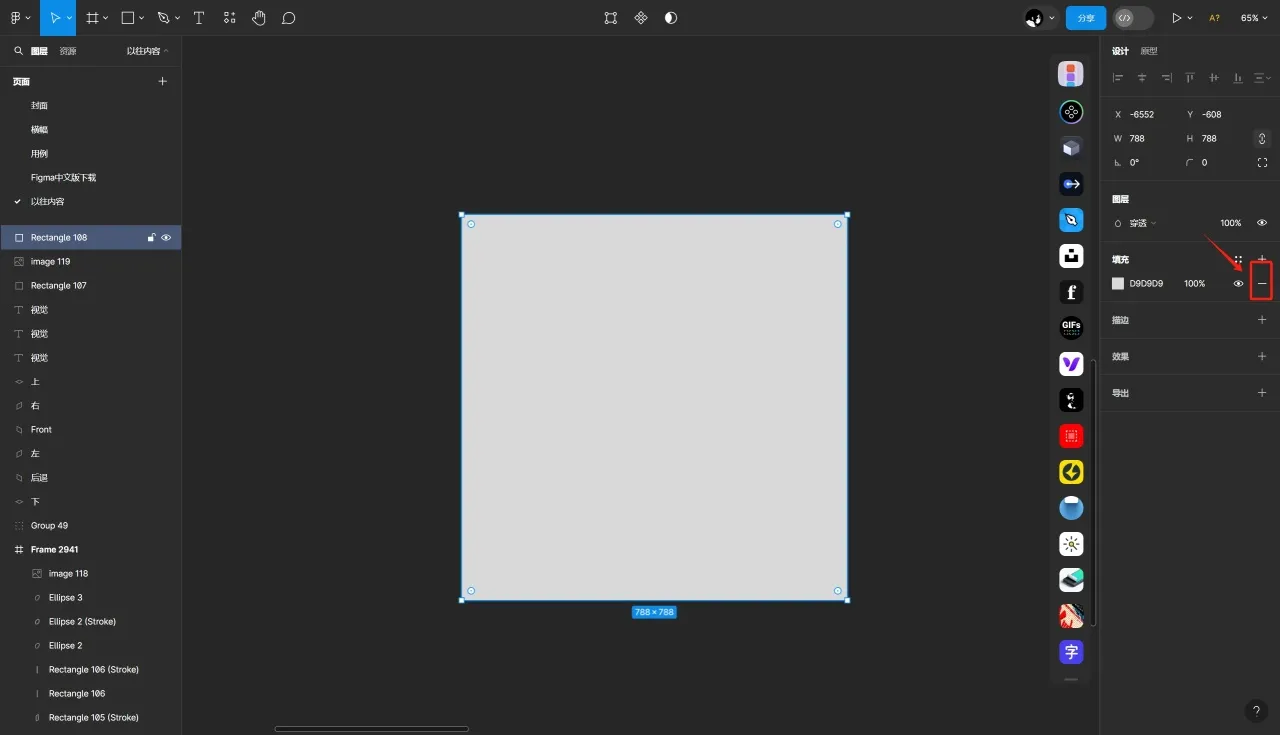Select the Hand tool
1280x735 pixels.
pyautogui.click(x=259, y=18)
